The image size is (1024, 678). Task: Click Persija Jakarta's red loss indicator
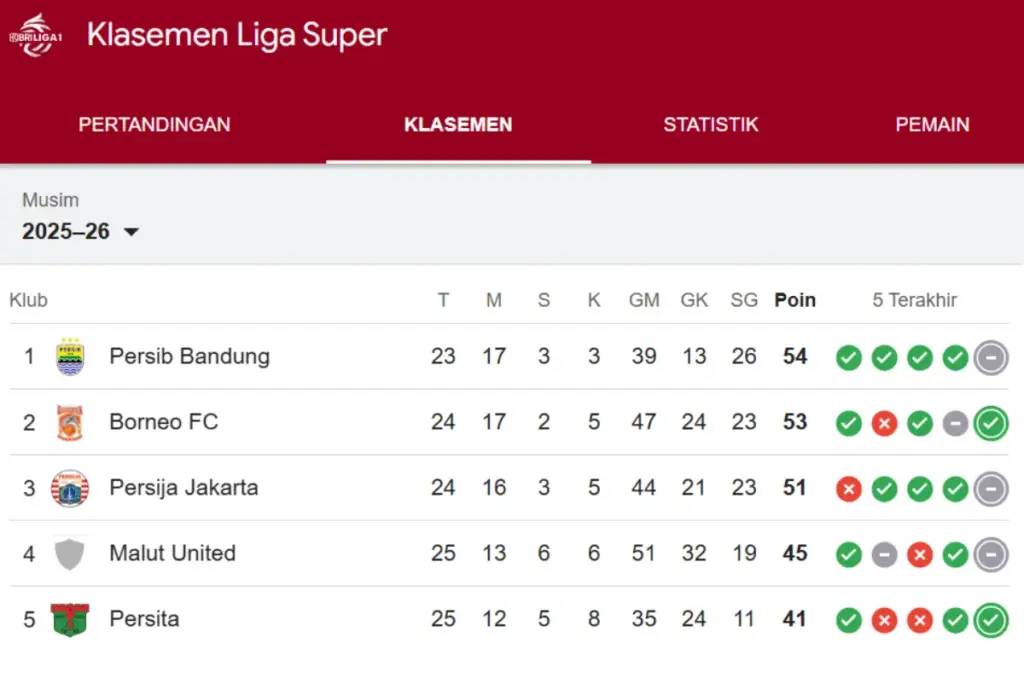pyautogui.click(x=848, y=489)
